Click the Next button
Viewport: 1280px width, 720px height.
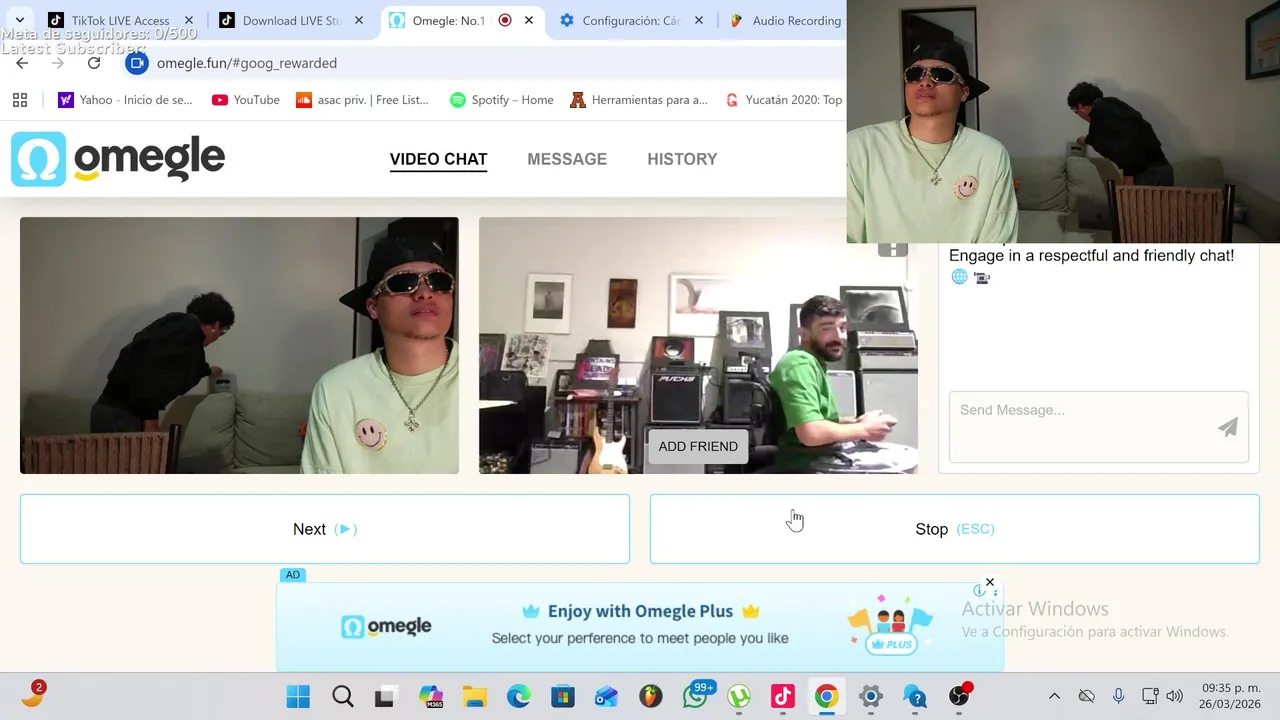(x=325, y=529)
